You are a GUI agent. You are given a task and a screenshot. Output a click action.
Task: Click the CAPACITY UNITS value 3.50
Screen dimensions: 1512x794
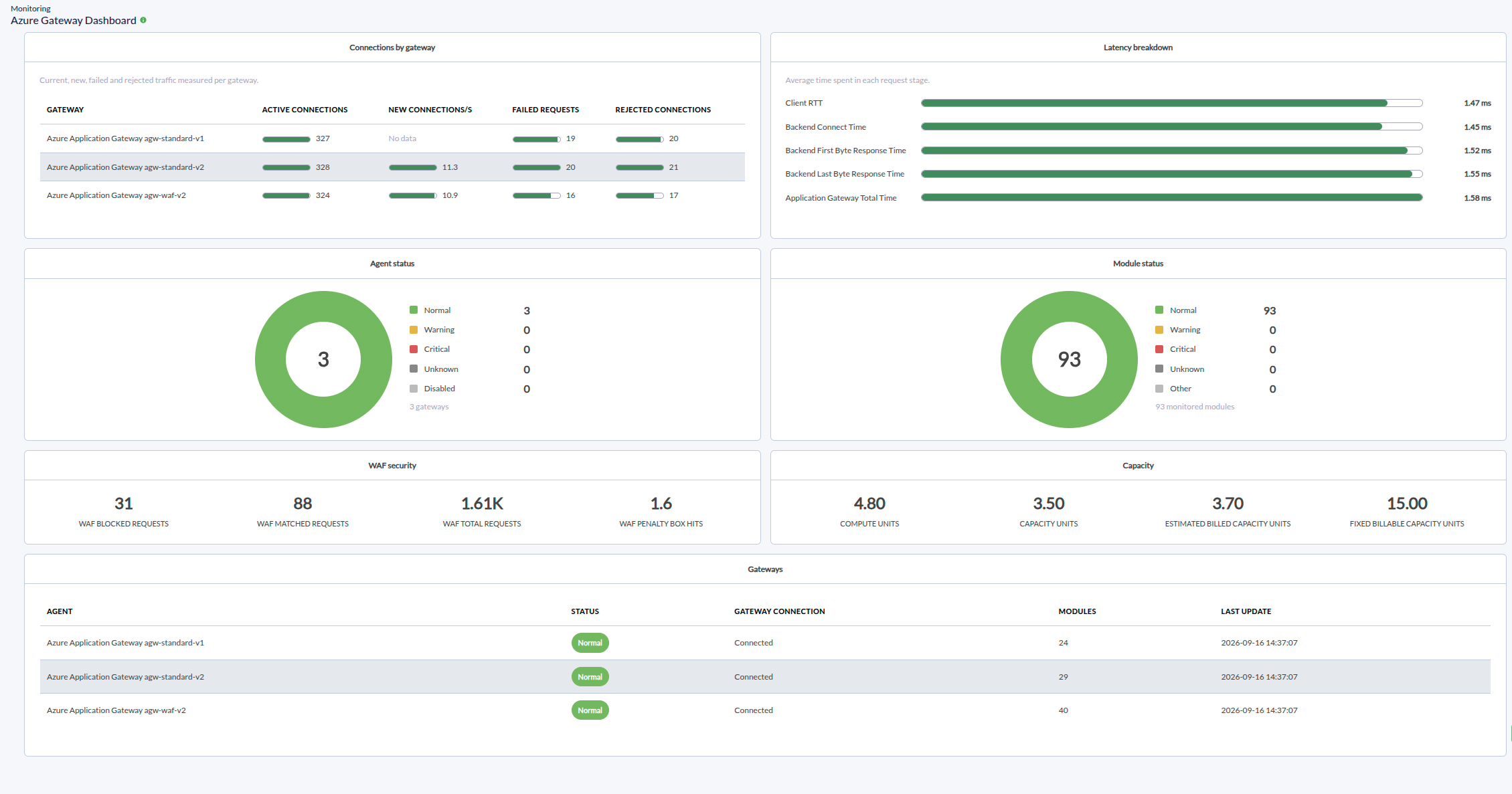click(1049, 504)
